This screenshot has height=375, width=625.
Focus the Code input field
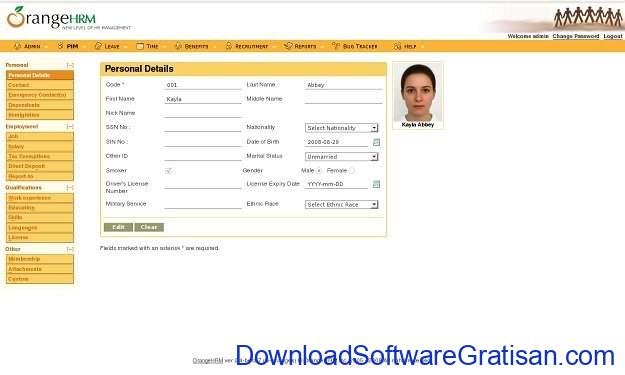203,85
